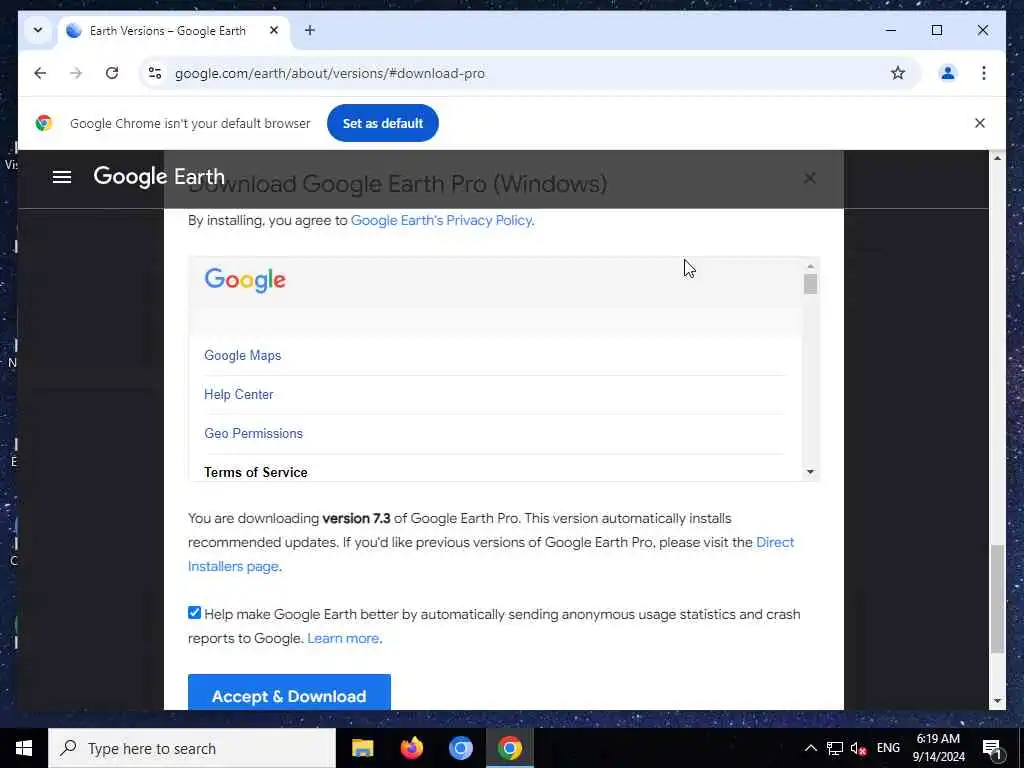The height and width of the screenshot is (768, 1024).
Task: Click the page scrollbar up arrow
Action: (x=997, y=158)
